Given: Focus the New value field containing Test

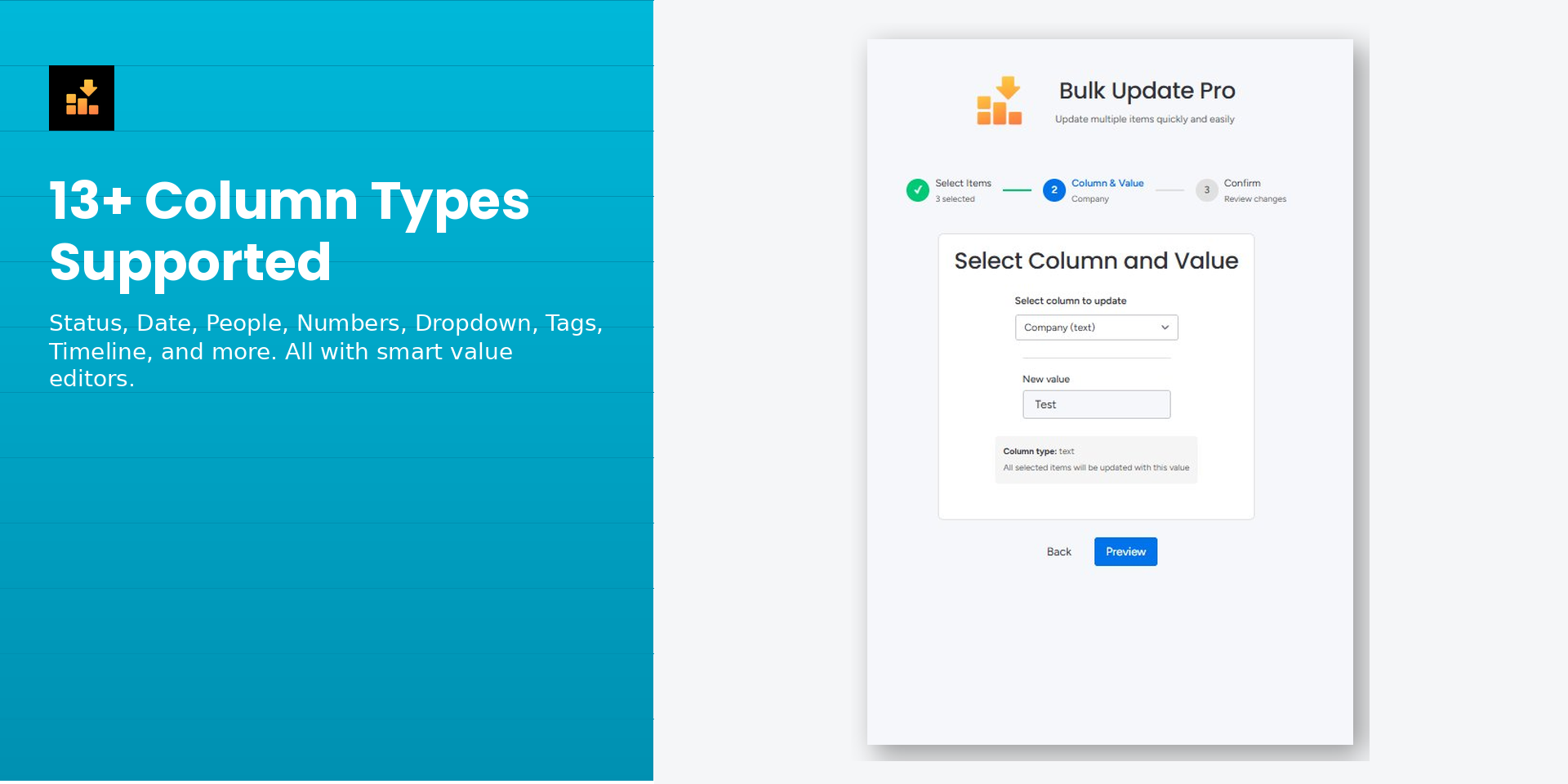Looking at the screenshot, I should [1096, 405].
